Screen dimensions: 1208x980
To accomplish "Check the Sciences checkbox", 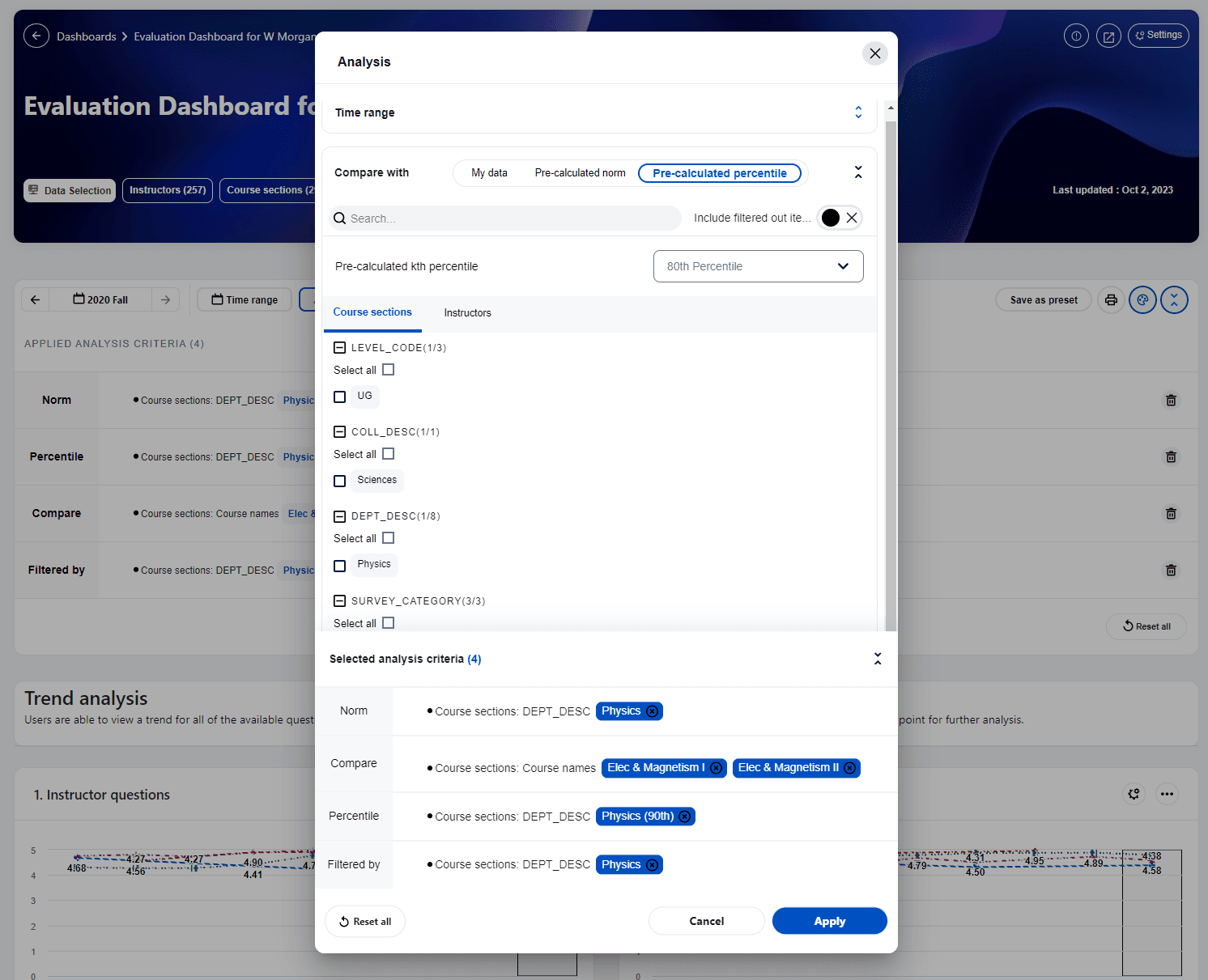I will pyautogui.click(x=340, y=481).
